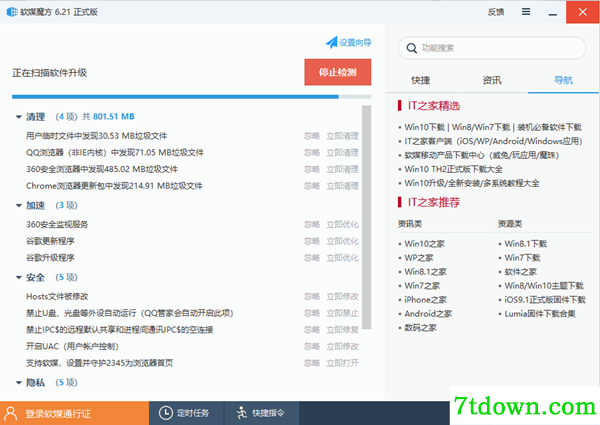Ignore the 谷歌升级程序 item

tap(311, 258)
